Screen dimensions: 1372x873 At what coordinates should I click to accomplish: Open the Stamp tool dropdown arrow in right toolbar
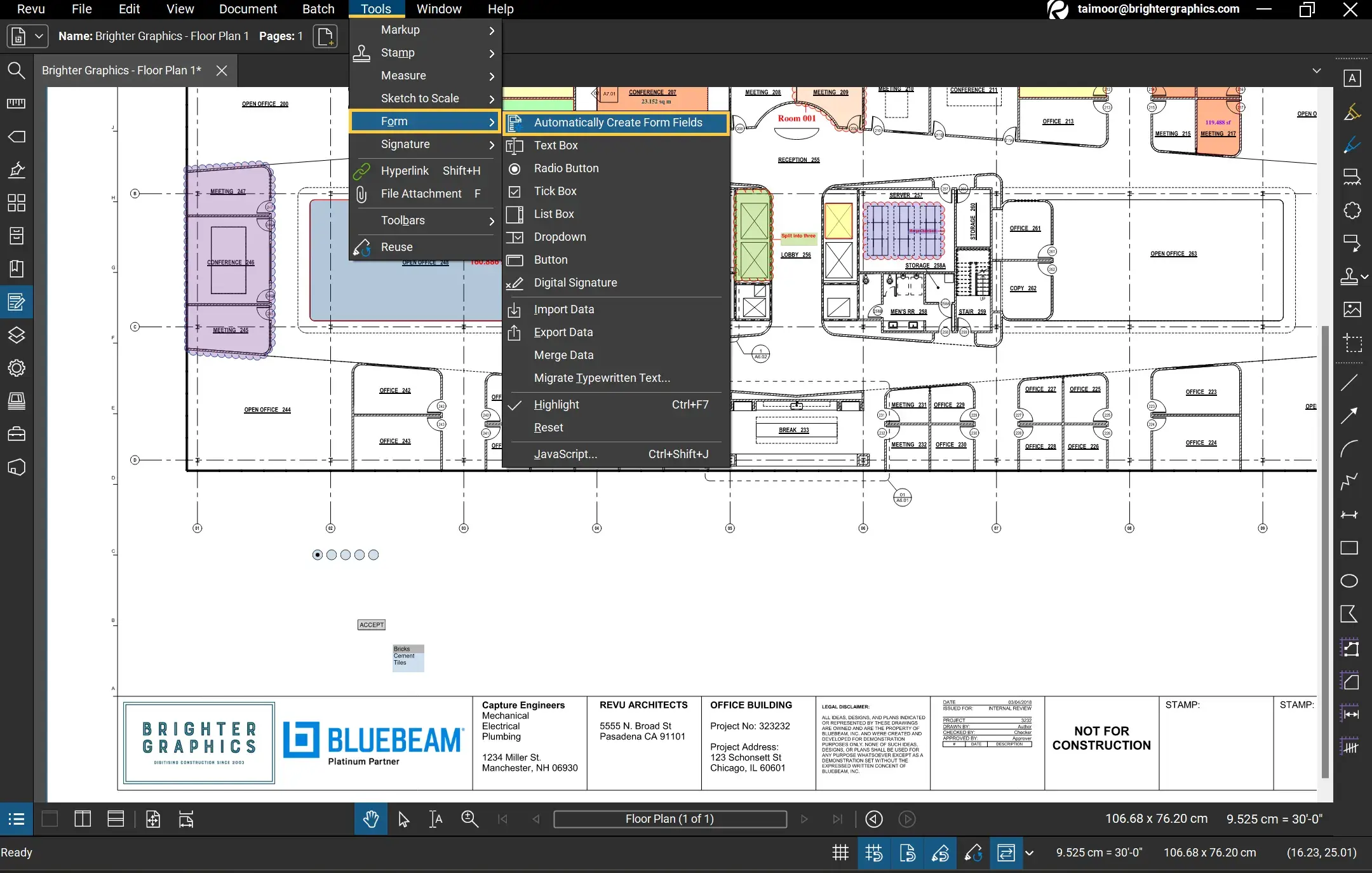pyautogui.click(x=1364, y=277)
